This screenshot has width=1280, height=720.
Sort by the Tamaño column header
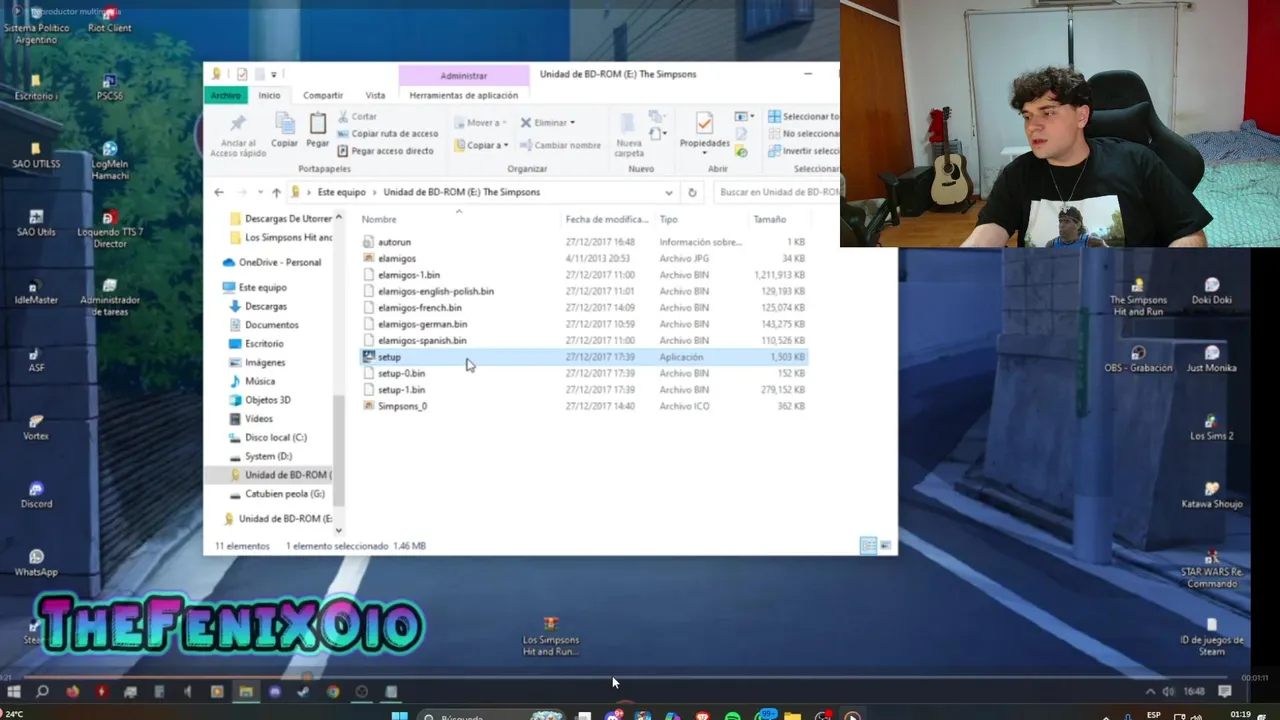point(769,219)
